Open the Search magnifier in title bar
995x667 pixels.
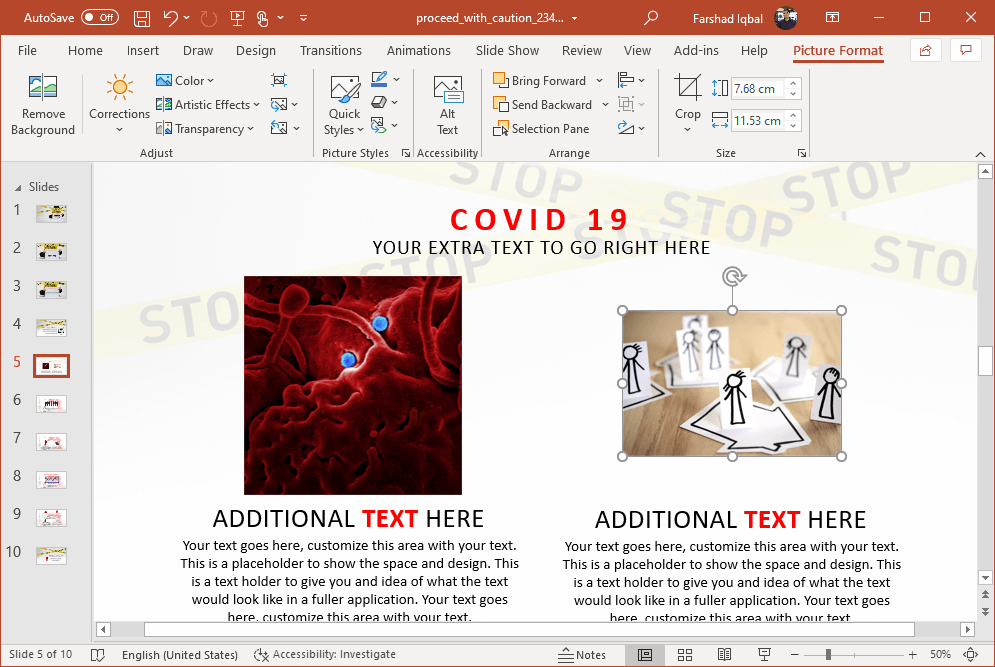pyautogui.click(x=651, y=18)
